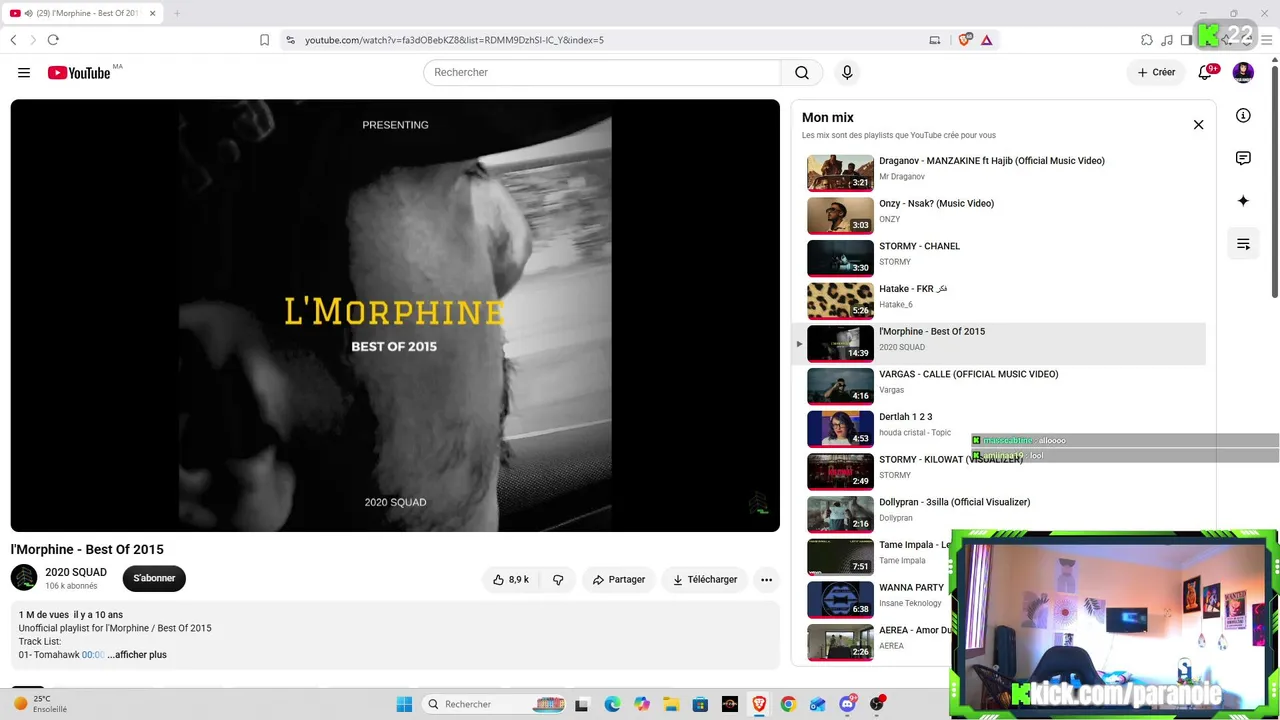Switch to the l'Morphine YouTube browser tab

click(82, 13)
